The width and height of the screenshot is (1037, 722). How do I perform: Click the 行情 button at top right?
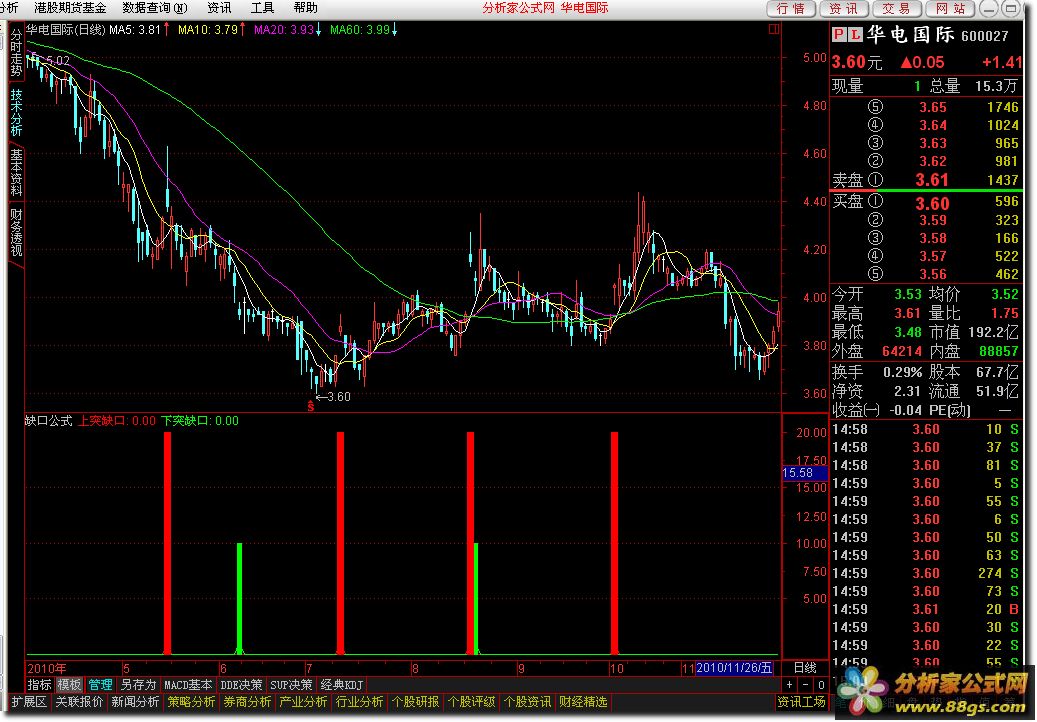pos(791,9)
